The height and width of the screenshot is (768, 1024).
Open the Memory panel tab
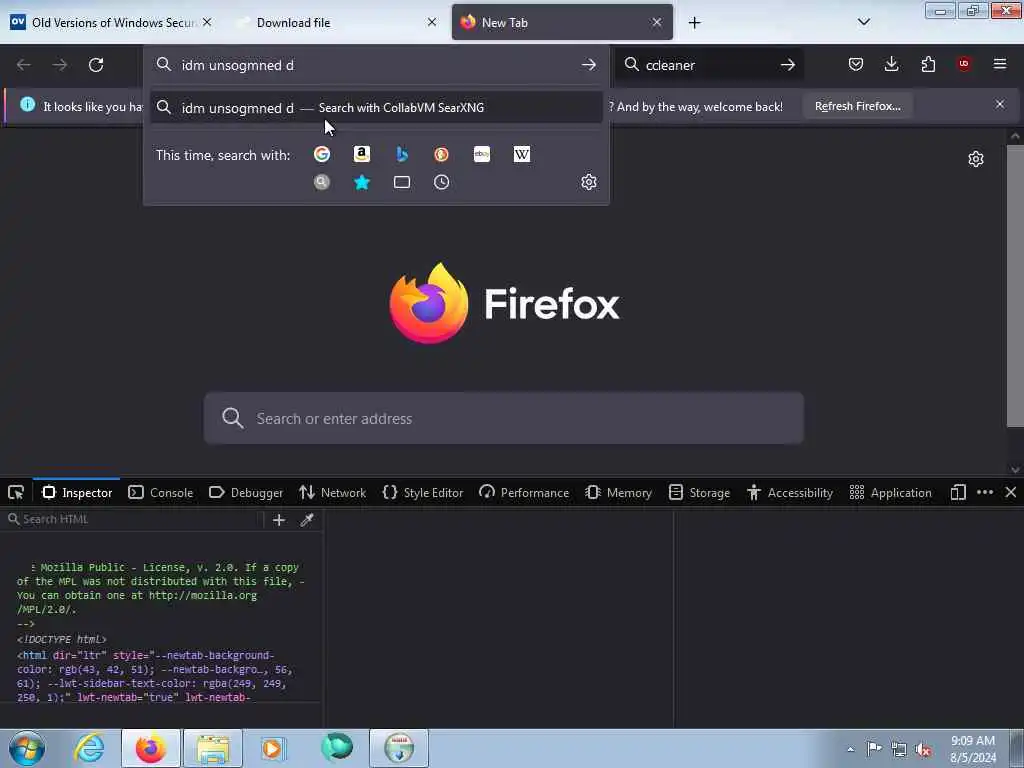pos(618,492)
